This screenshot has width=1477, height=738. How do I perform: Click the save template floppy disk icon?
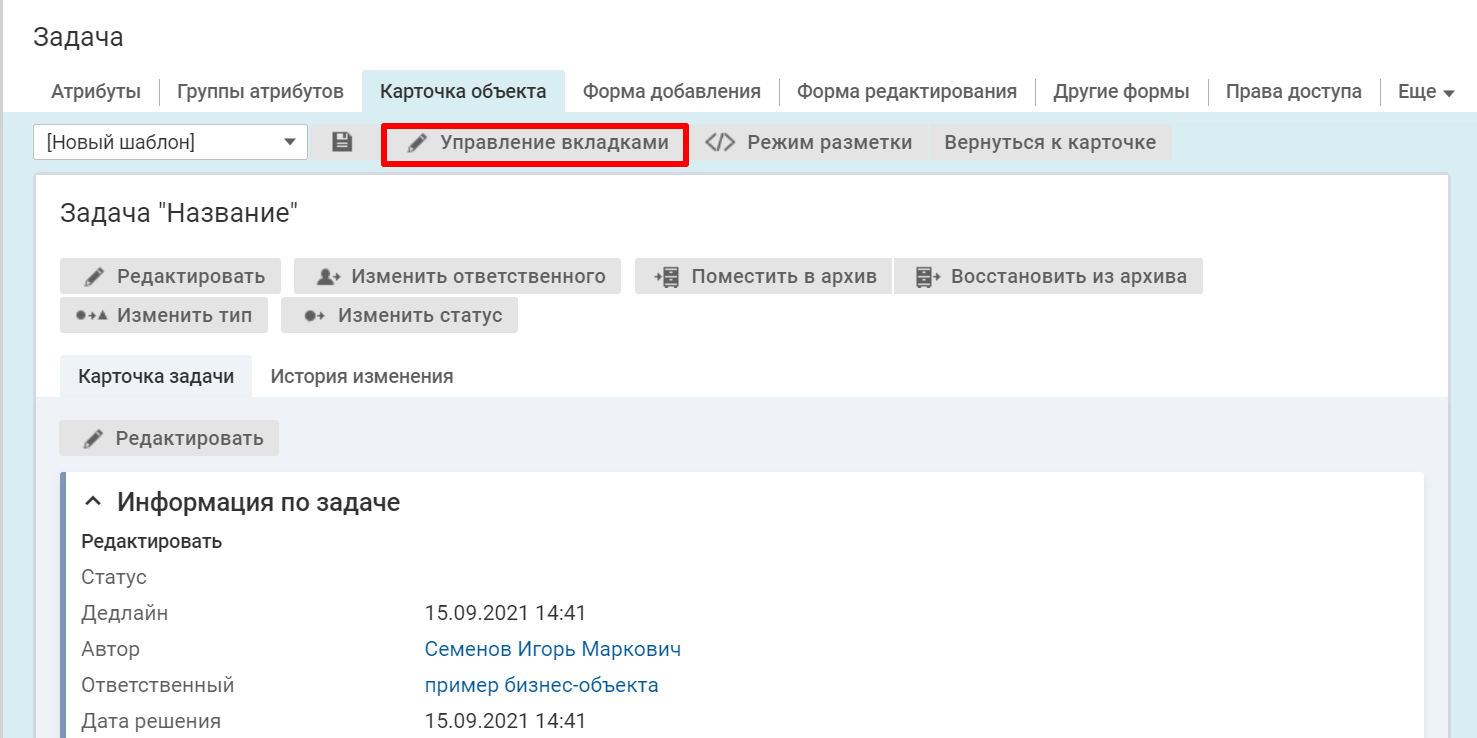pyautogui.click(x=342, y=142)
